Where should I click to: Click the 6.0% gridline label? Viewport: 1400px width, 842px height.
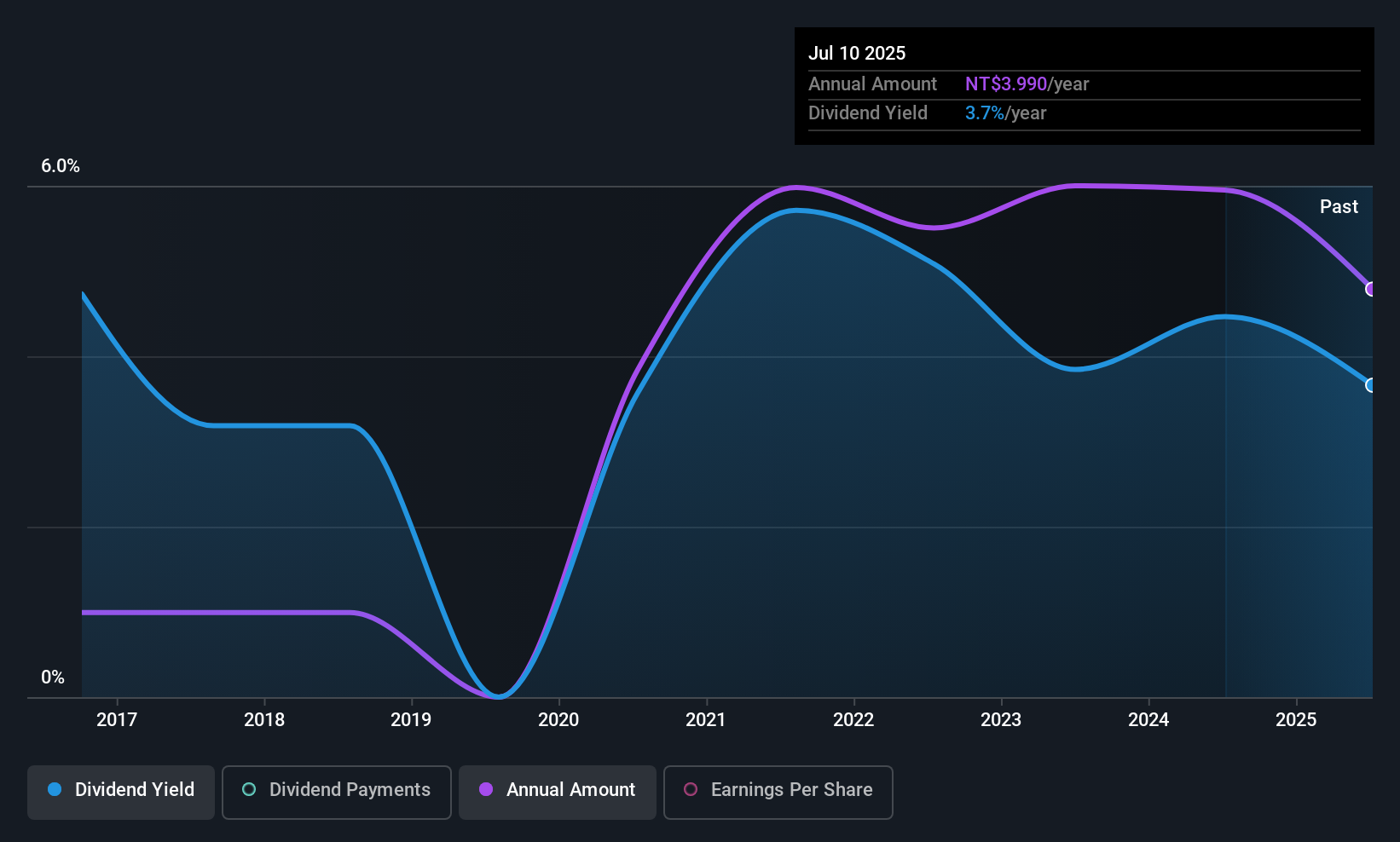coord(61,166)
